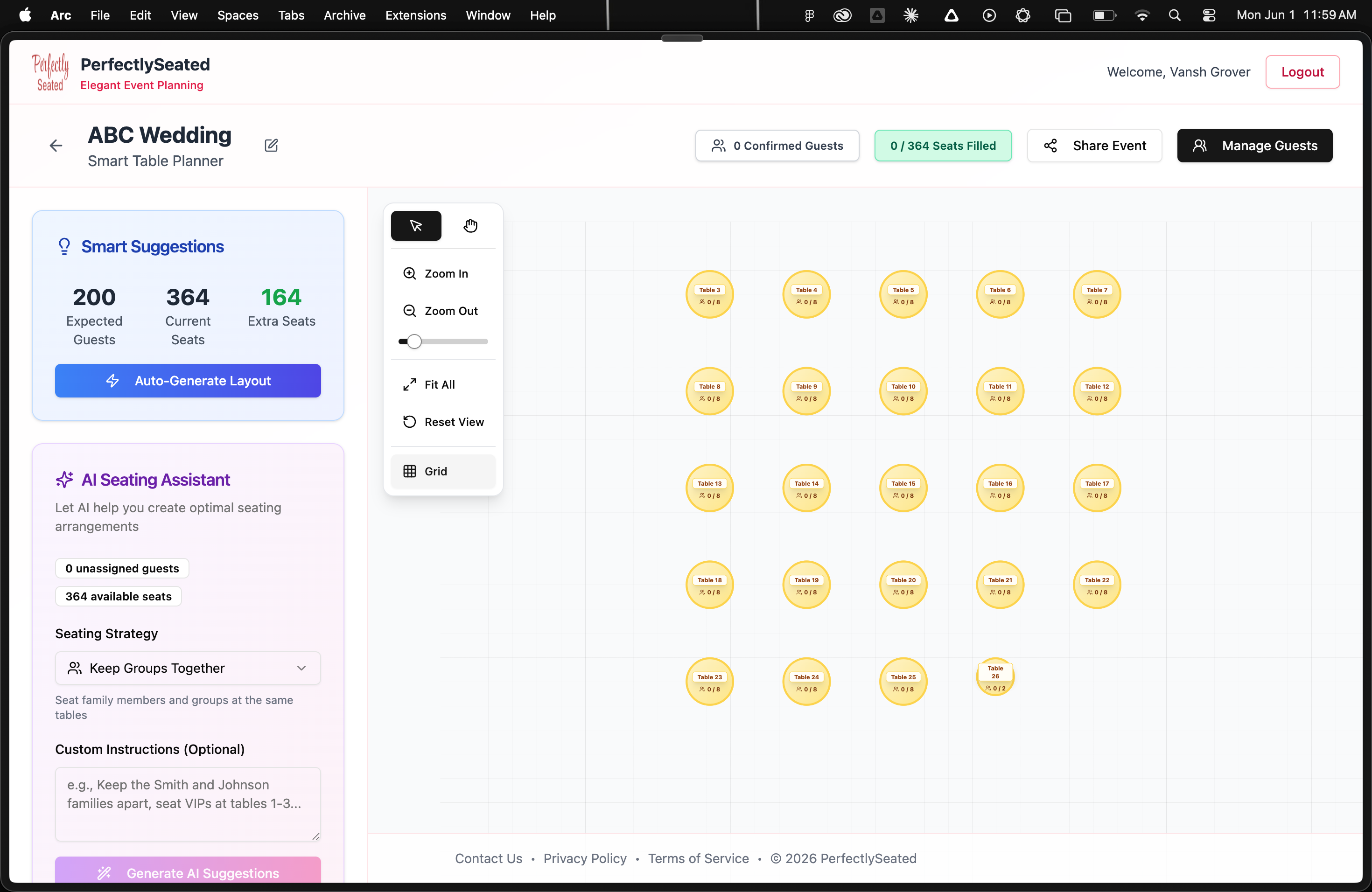This screenshot has height=892, width=1372.
Task: Select the pointer selection tool
Action: (x=416, y=225)
